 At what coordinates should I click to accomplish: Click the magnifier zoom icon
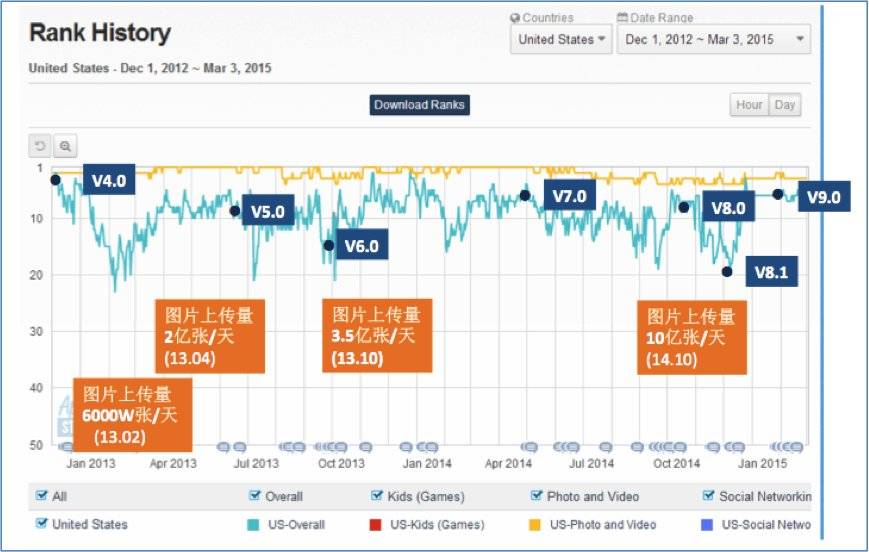65,146
